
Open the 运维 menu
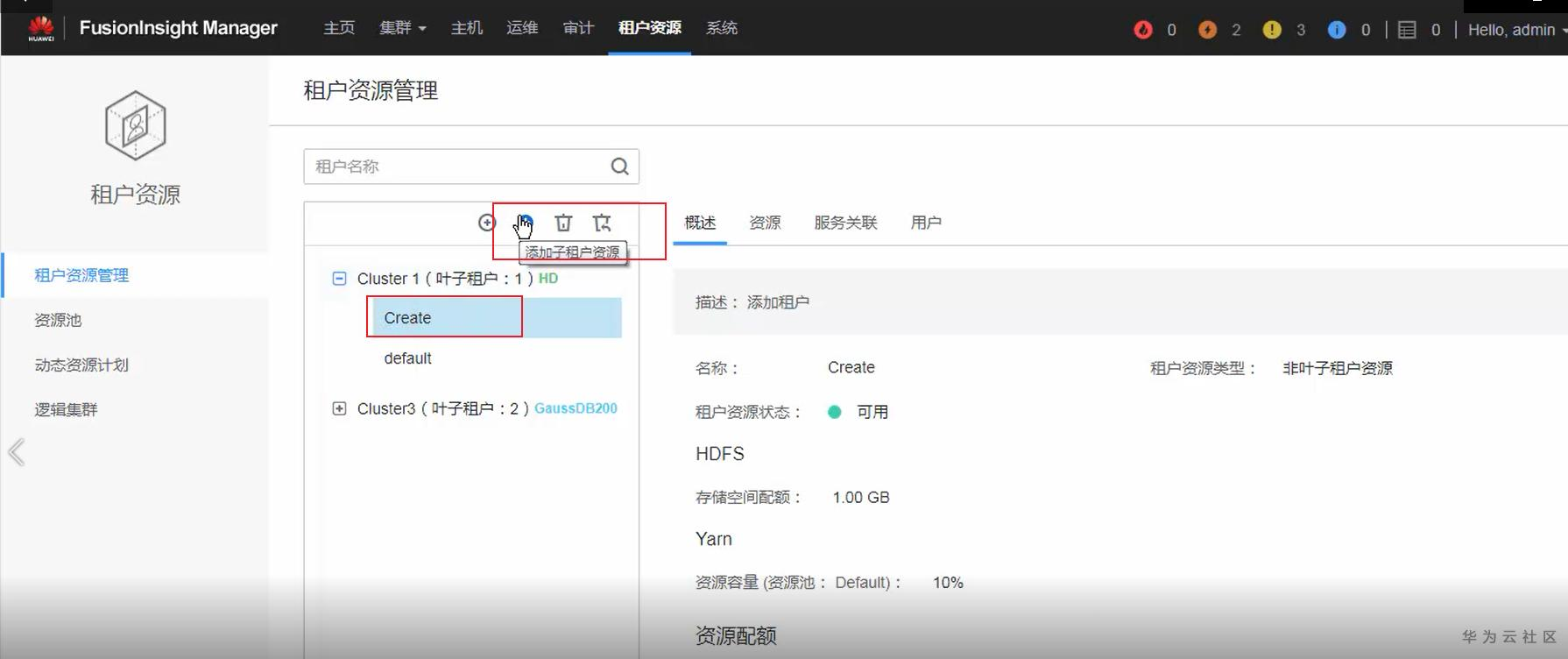click(522, 28)
